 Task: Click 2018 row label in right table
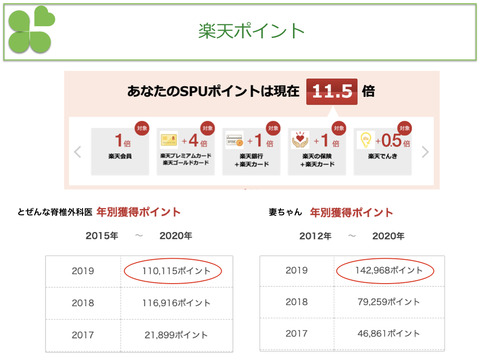(x=296, y=302)
